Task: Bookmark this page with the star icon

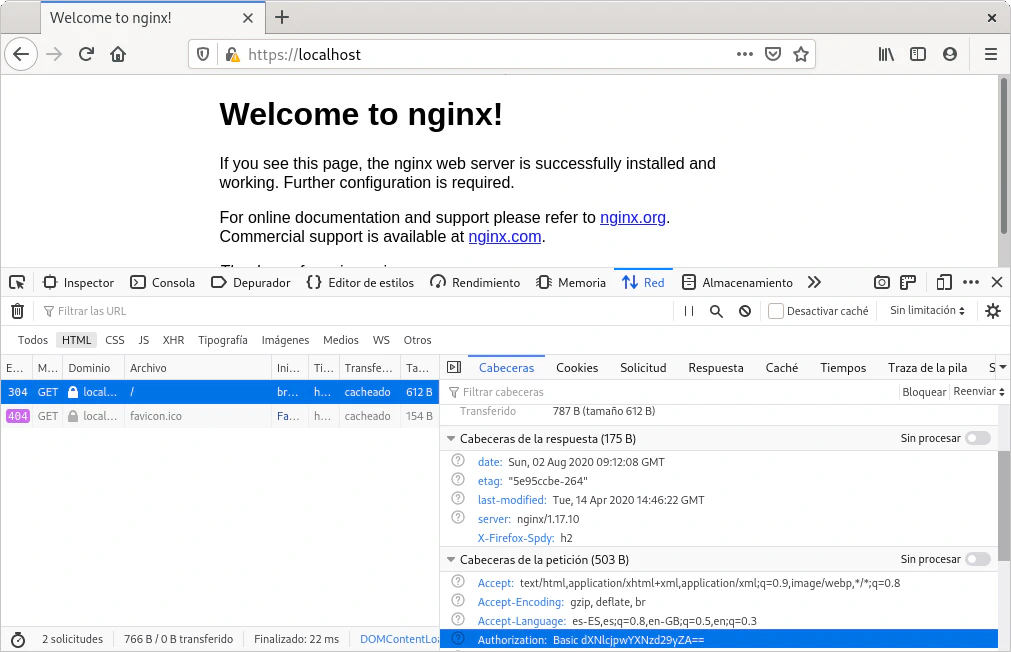Action: coord(800,54)
